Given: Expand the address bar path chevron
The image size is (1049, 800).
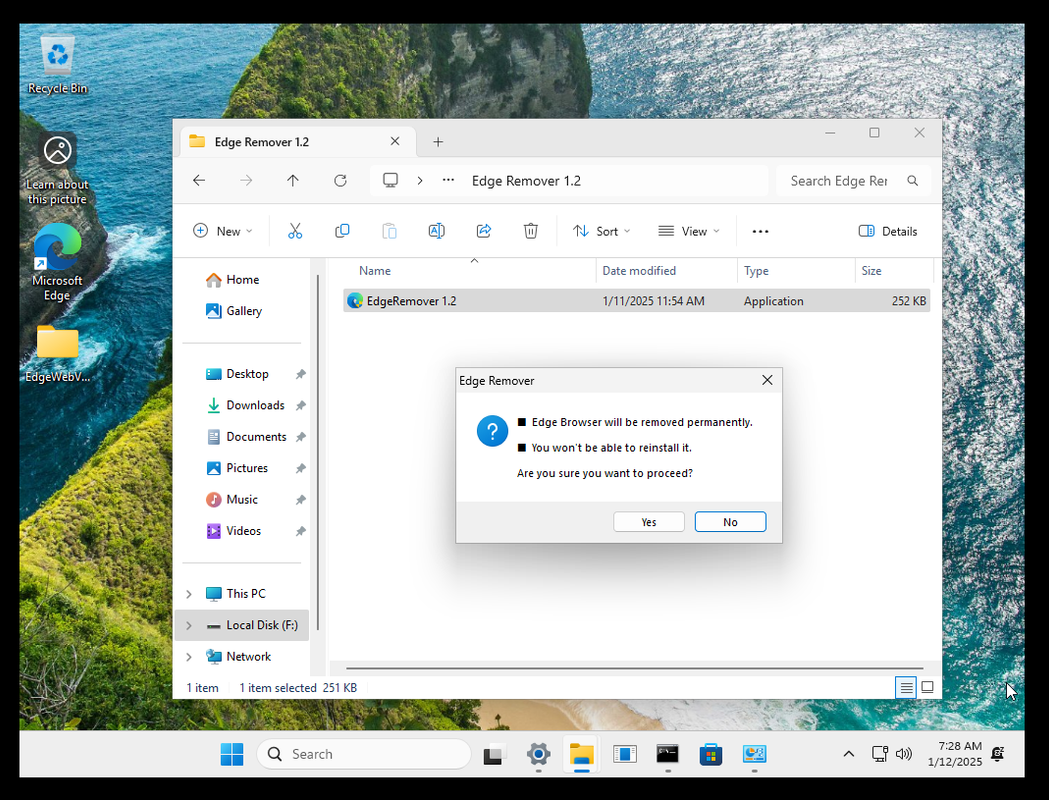Looking at the screenshot, I should coord(420,181).
